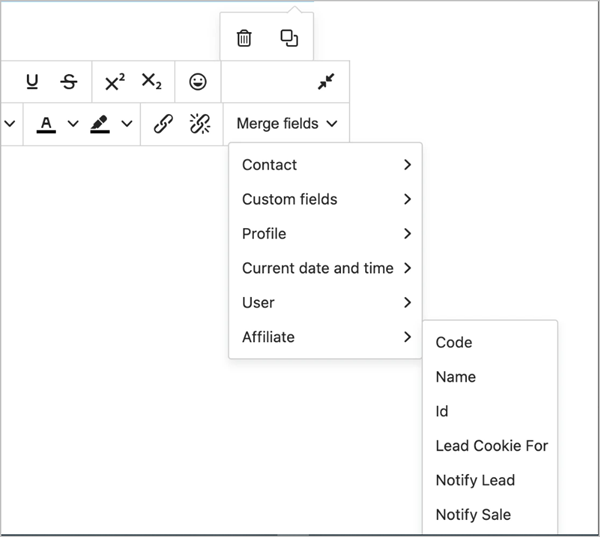This screenshot has width=600, height=537.
Task: Expand the Profile submenu
Action: pos(325,234)
